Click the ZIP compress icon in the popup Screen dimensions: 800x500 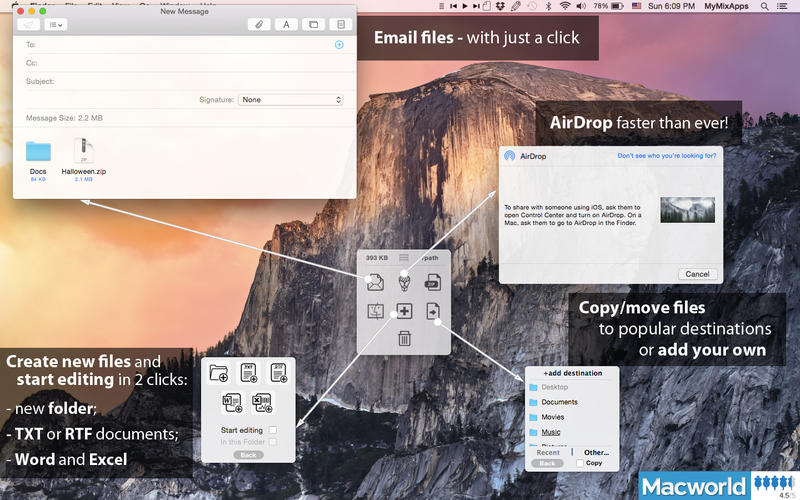pos(432,283)
